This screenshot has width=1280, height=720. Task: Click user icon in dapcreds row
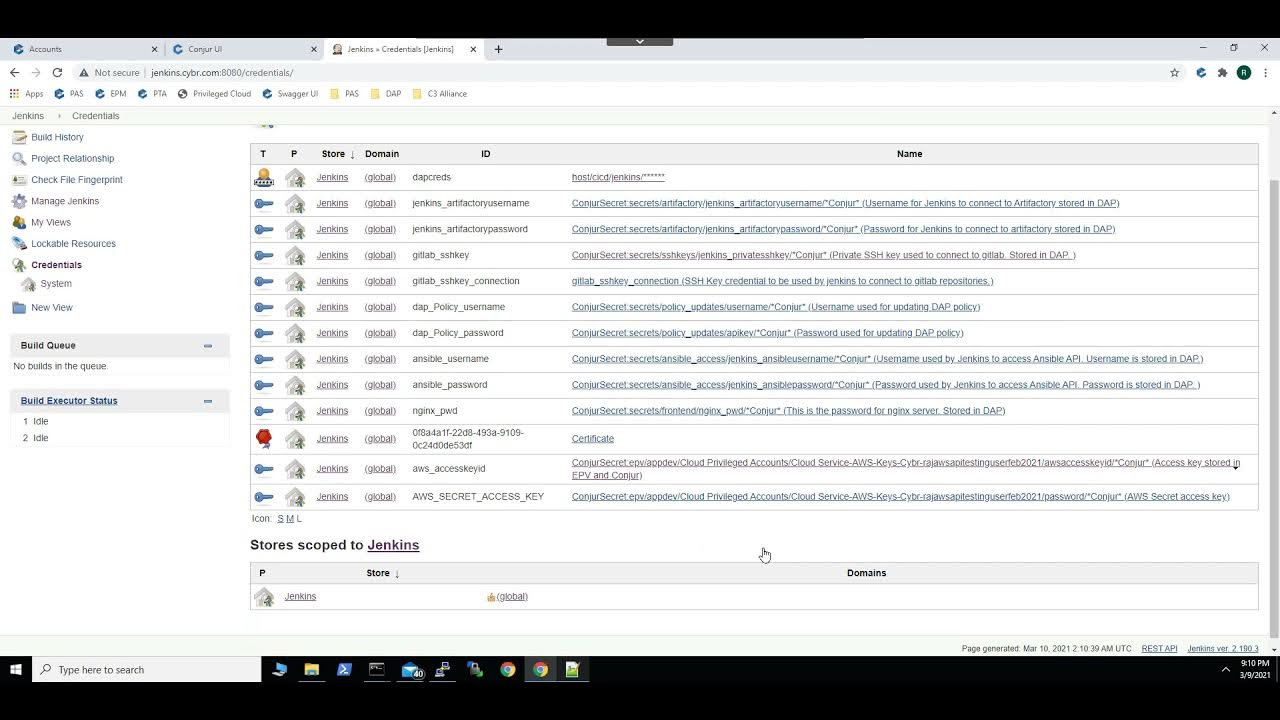(x=264, y=177)
